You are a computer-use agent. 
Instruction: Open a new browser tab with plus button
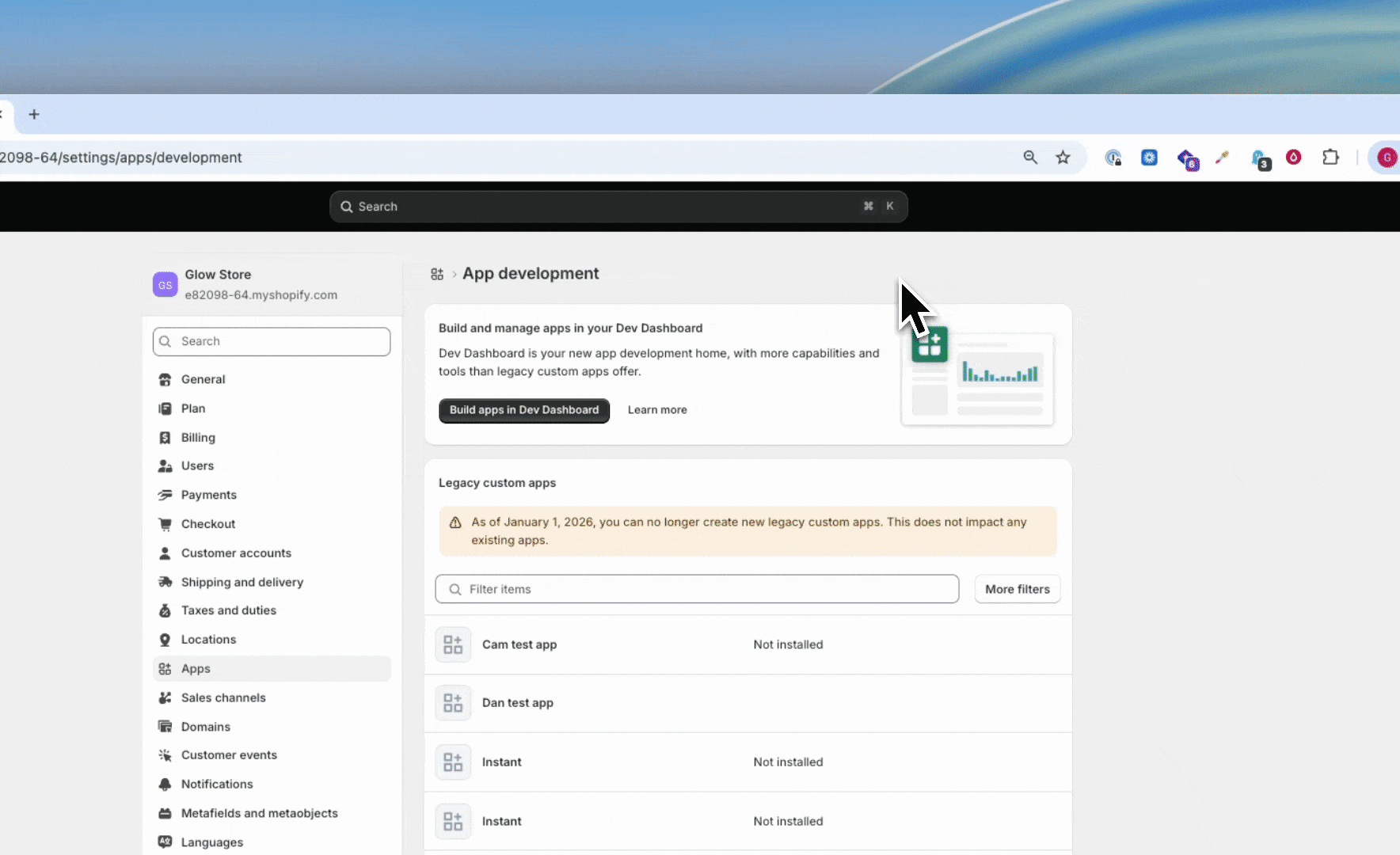(34, 114)
